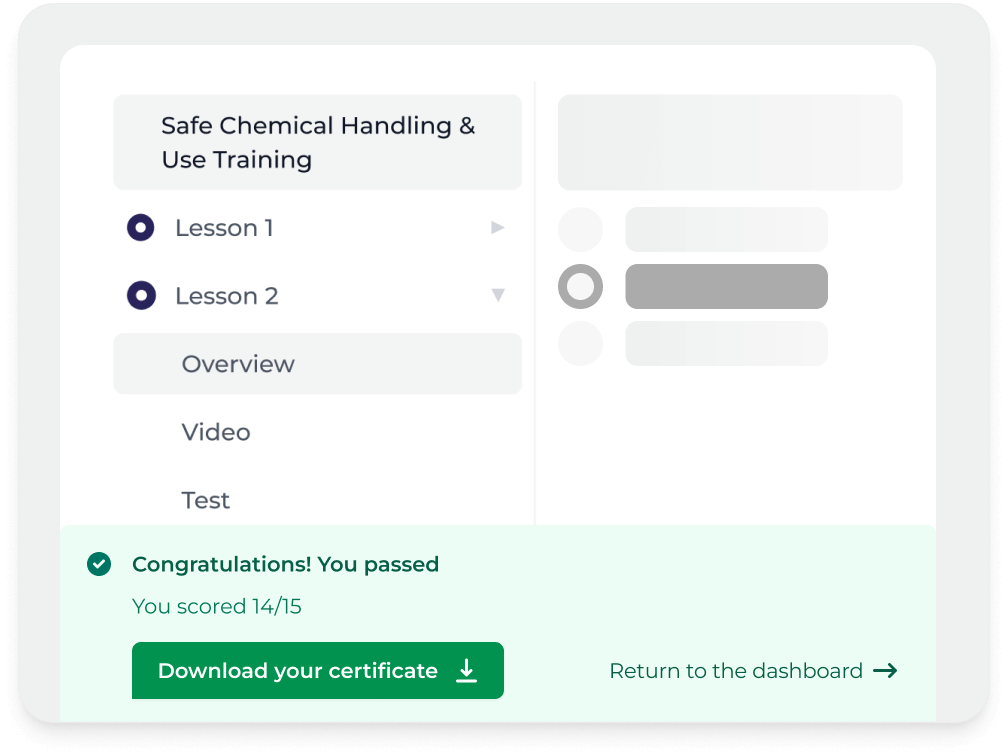The width and height of the screenshot is (1008, 756).
Task: Open the Lesson 2 item
Action: pyautogui.click(x=226, y=296)
